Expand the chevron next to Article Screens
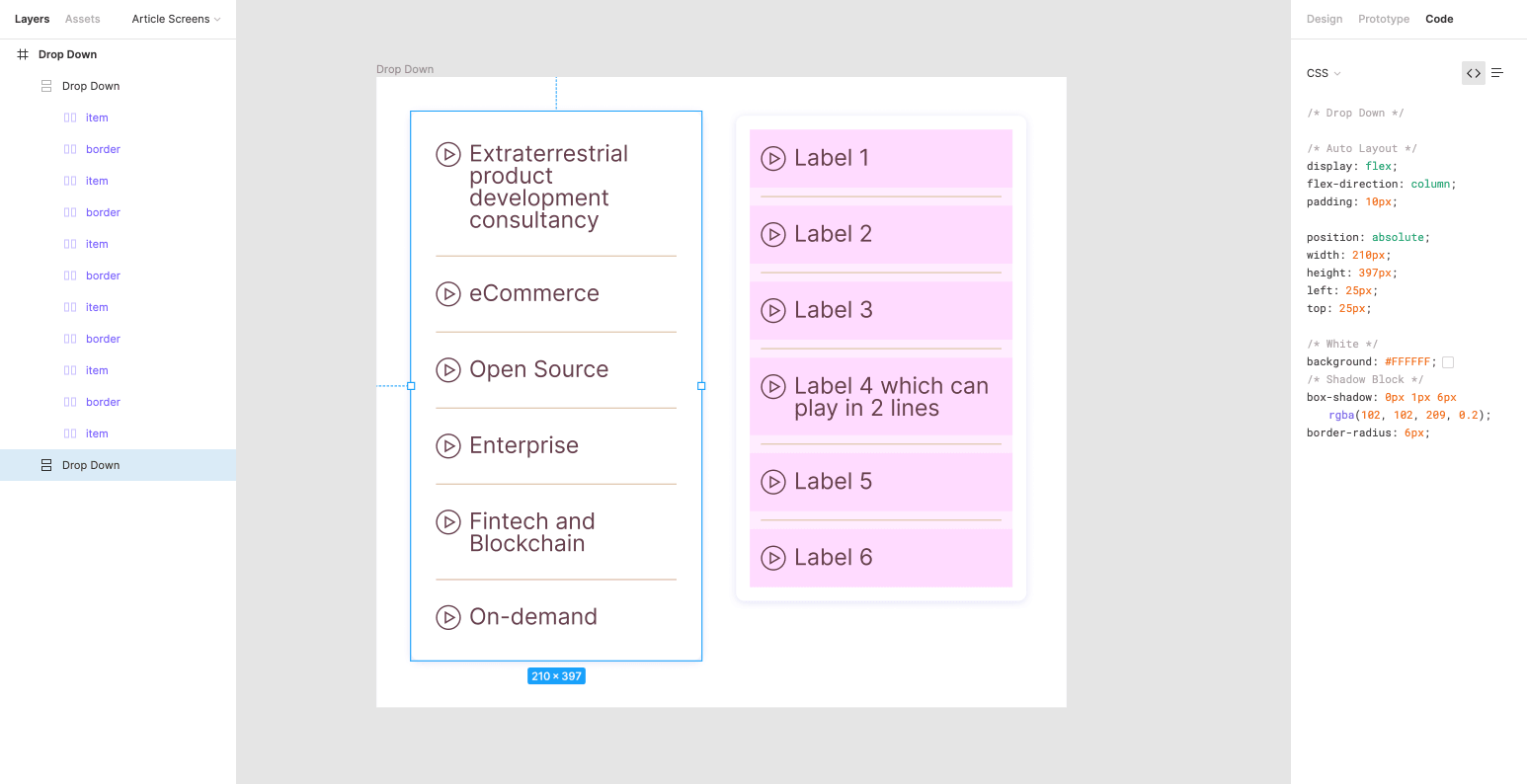 [x=219, y=19]
